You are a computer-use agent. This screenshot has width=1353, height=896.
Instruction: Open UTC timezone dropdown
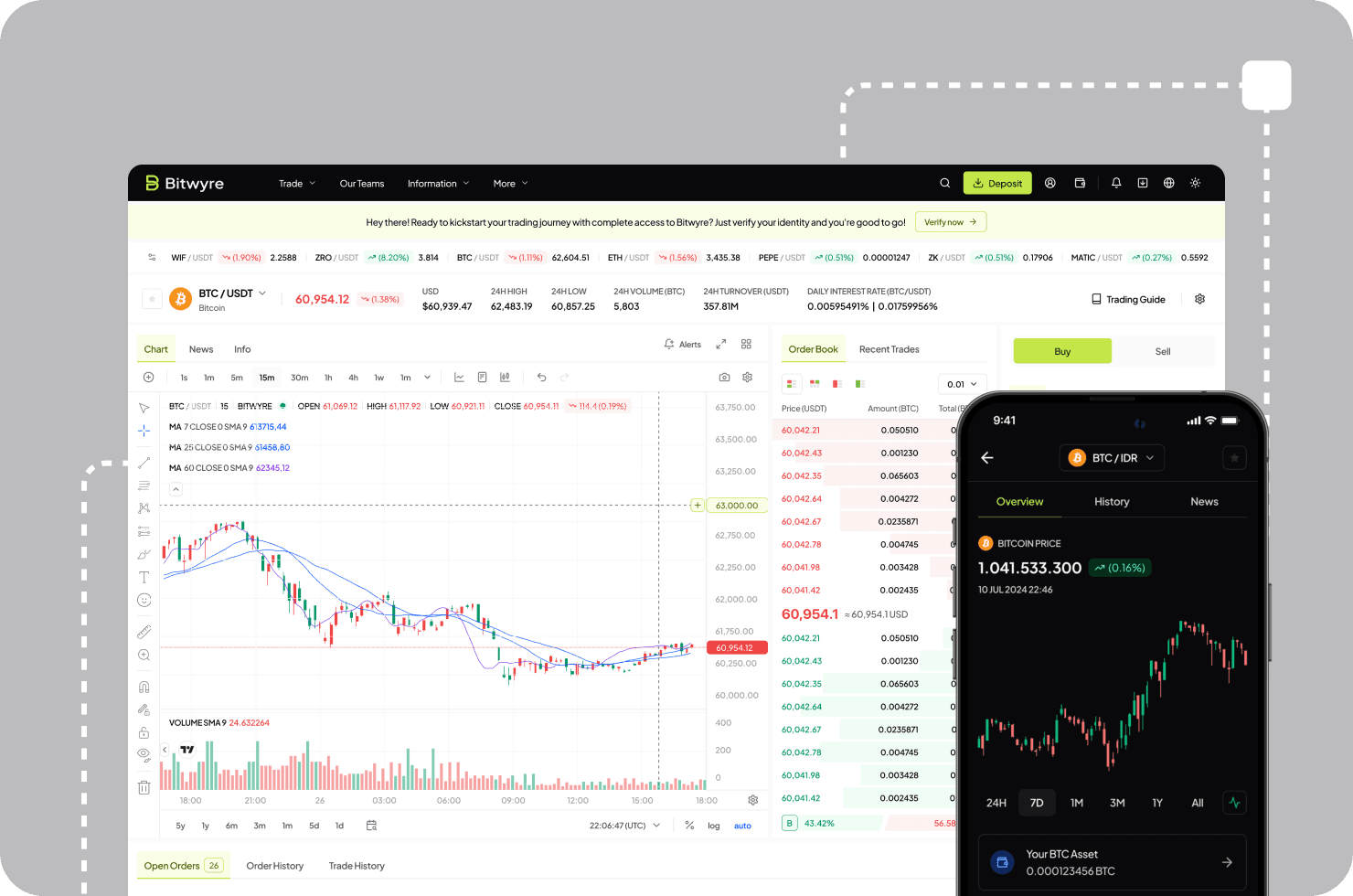624,826
